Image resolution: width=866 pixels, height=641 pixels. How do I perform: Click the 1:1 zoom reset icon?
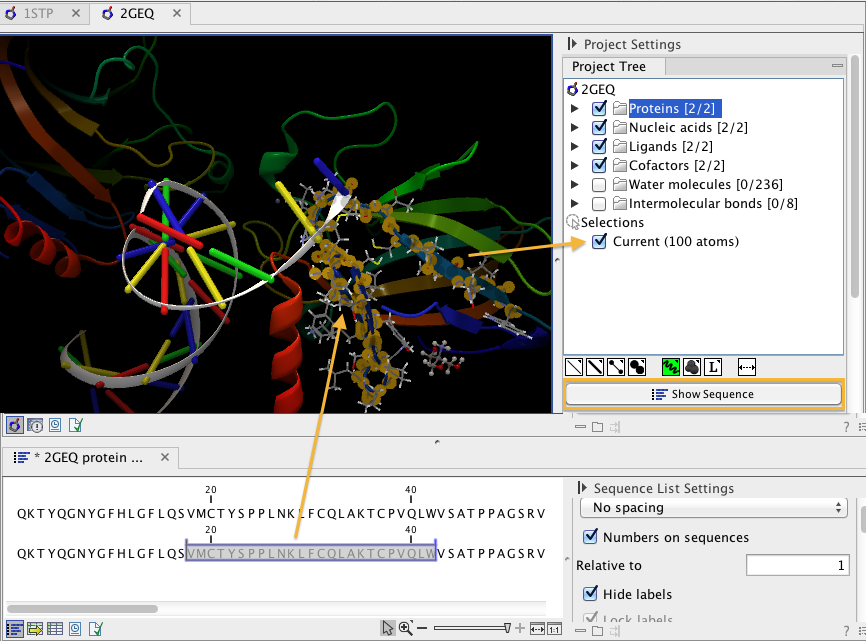tap(554, 628)
